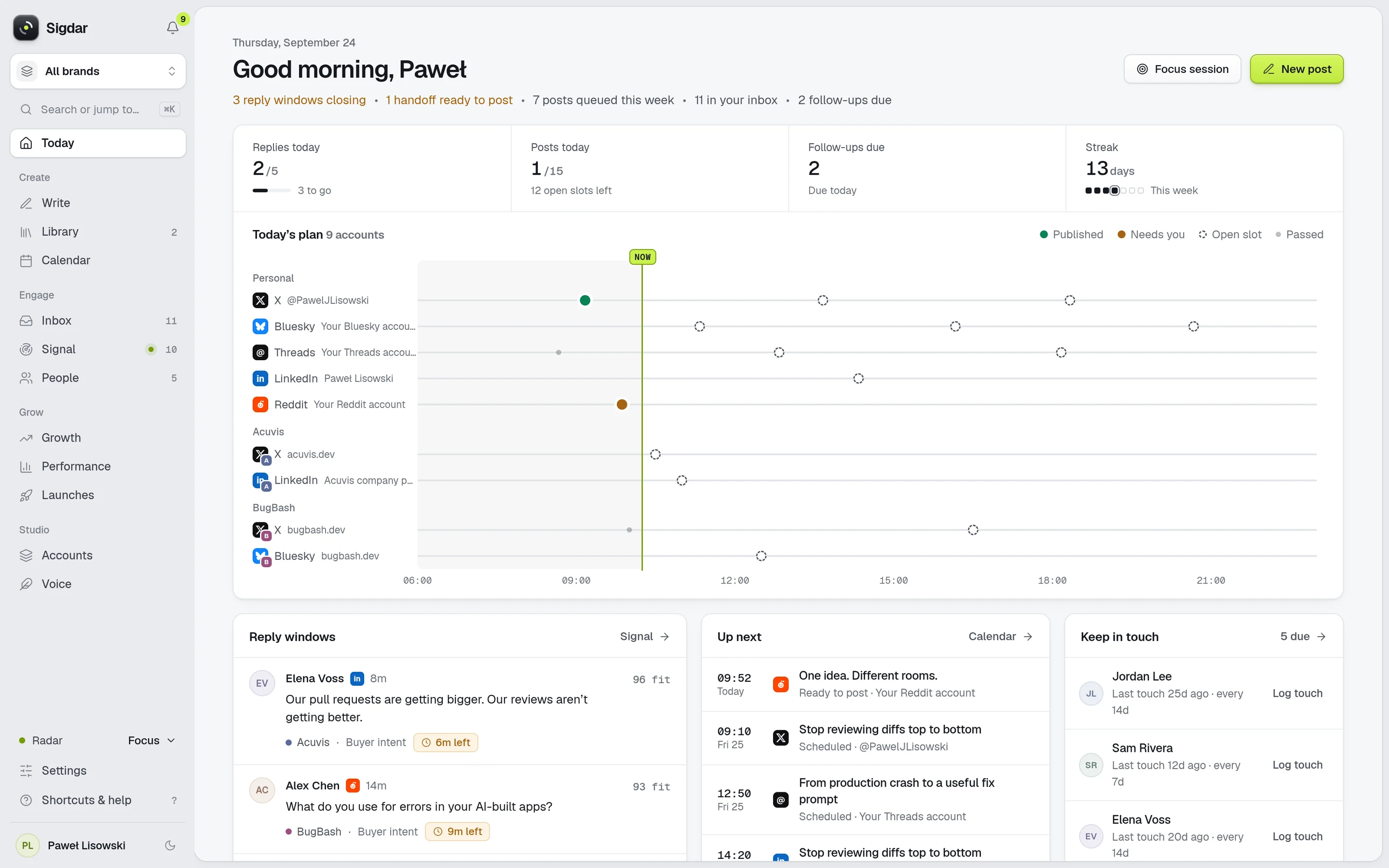1389x868 pixels.
Task: Click the open slot on LinkedIn Paweł Lisowski row
Action: [x=858, y=379]
